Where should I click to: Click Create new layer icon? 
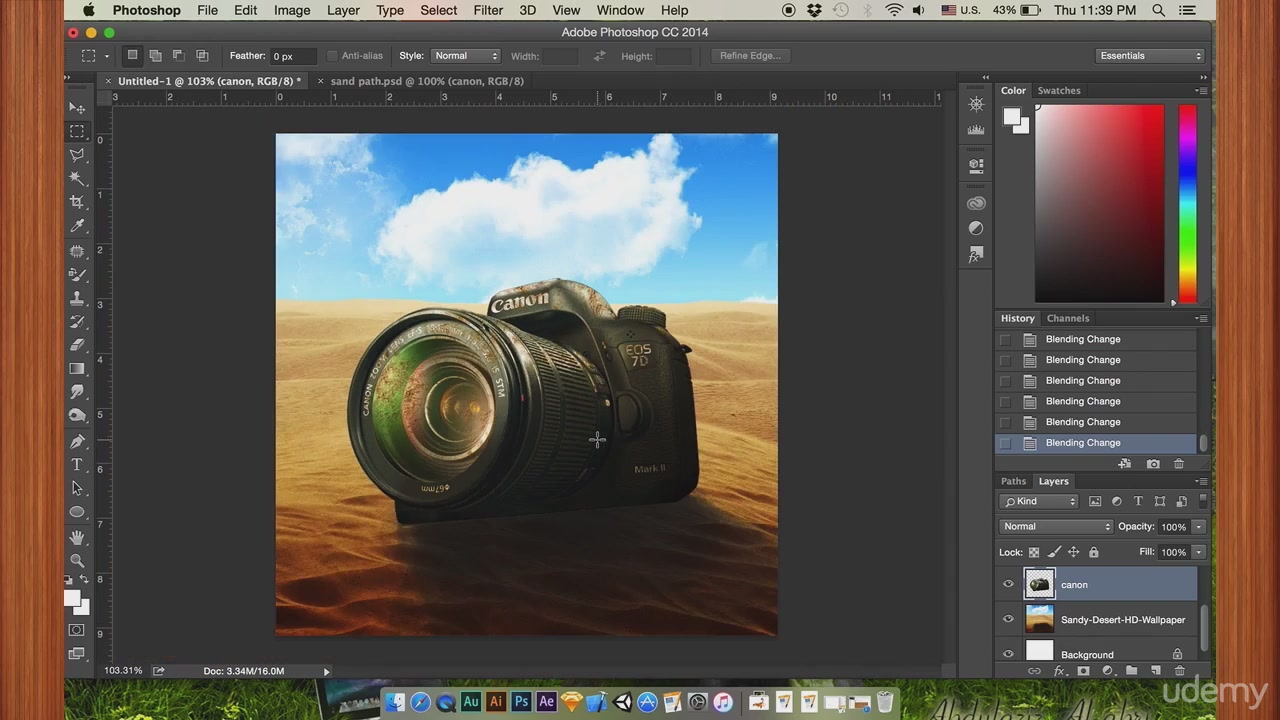(1155, 671)
